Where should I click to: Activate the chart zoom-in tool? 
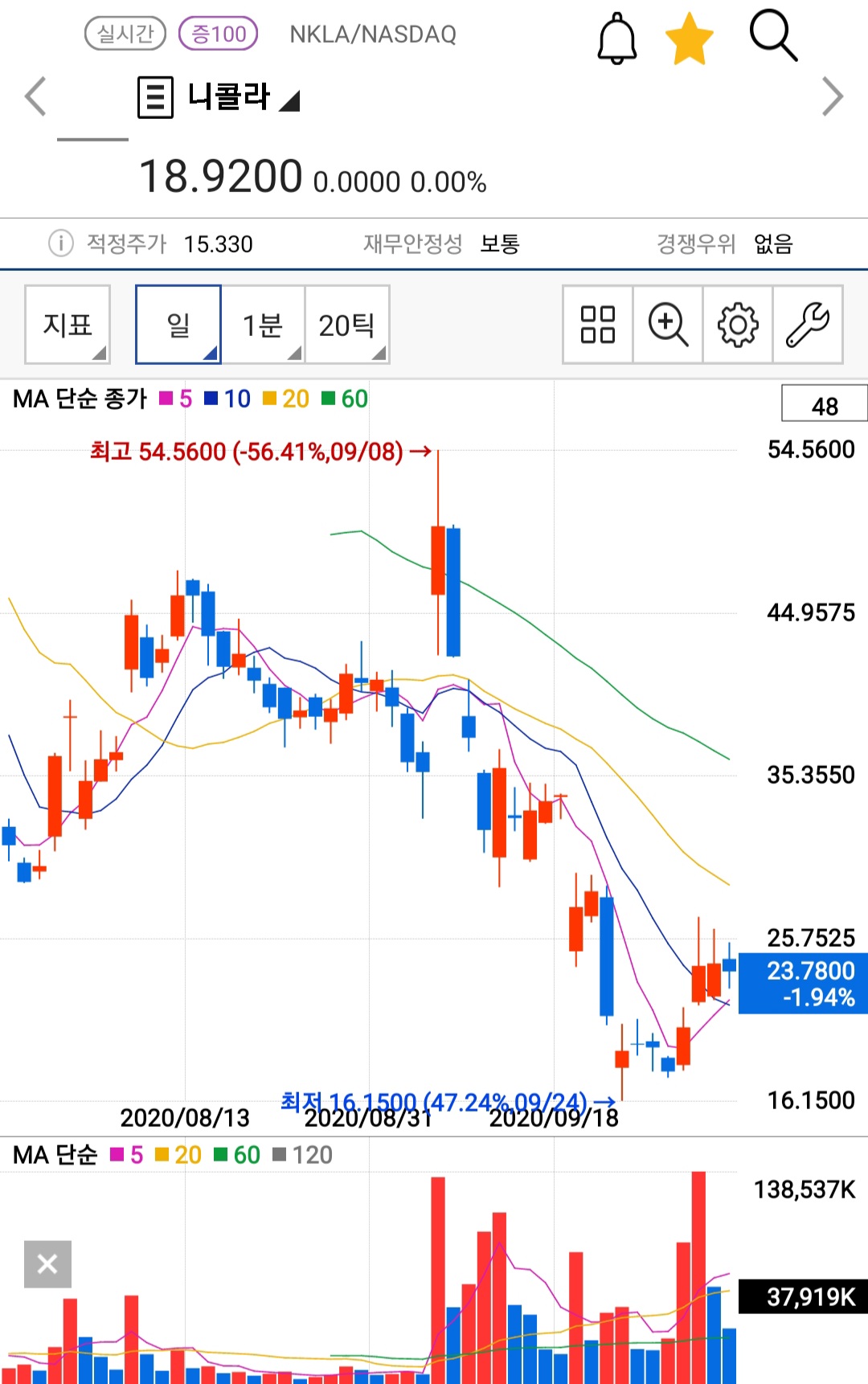tap(668, 325)
